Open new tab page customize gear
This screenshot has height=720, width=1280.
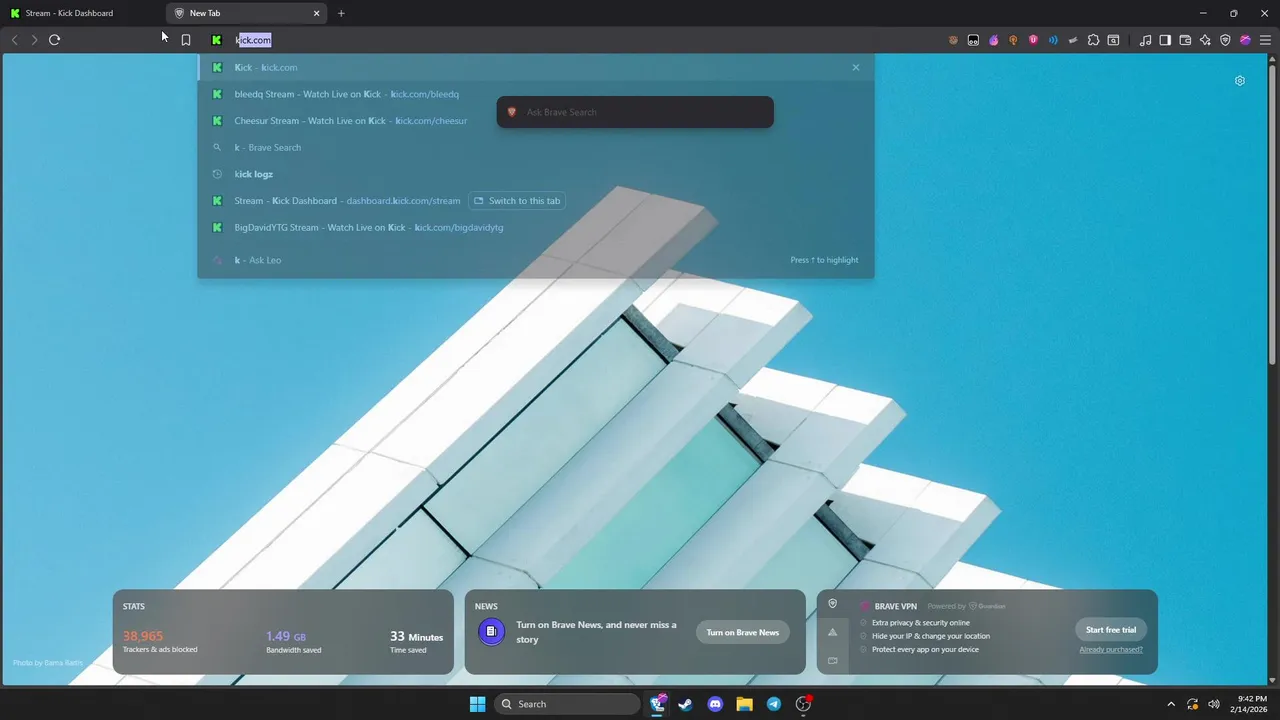[1240, 81]
